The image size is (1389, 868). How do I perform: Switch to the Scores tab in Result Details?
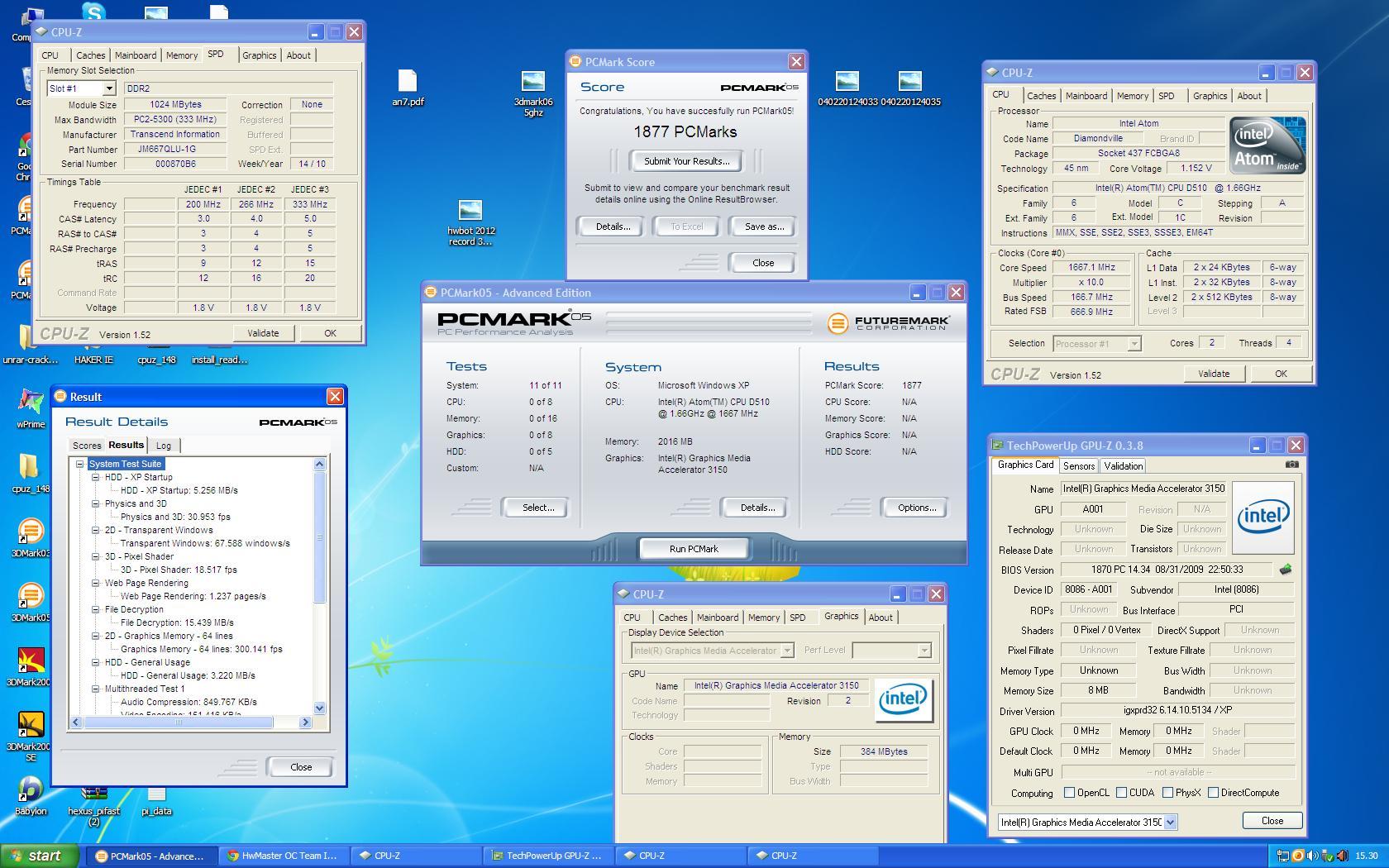[87, 446]
